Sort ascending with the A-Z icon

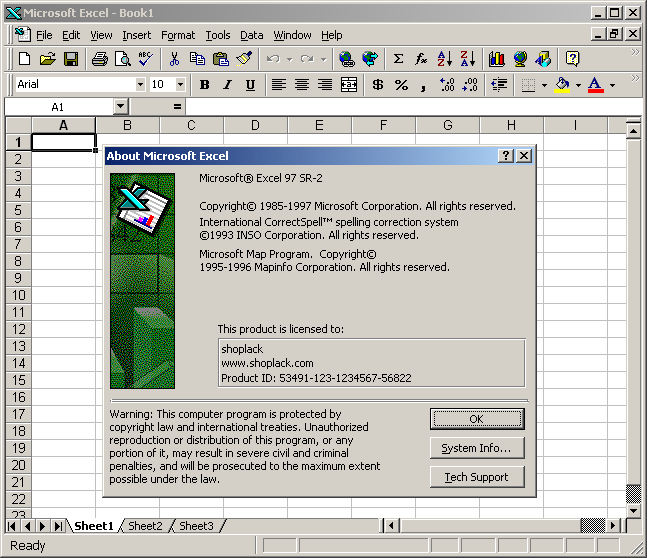[x=444, y=59]
